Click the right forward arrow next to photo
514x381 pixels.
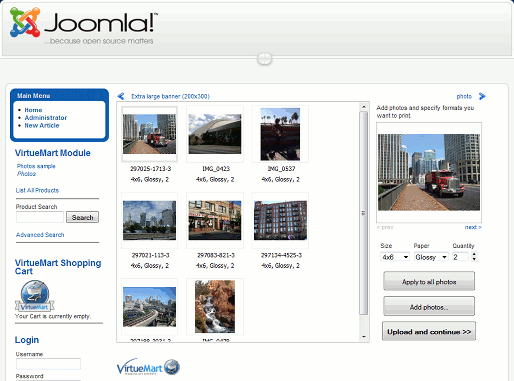click(x=482, y=96)
